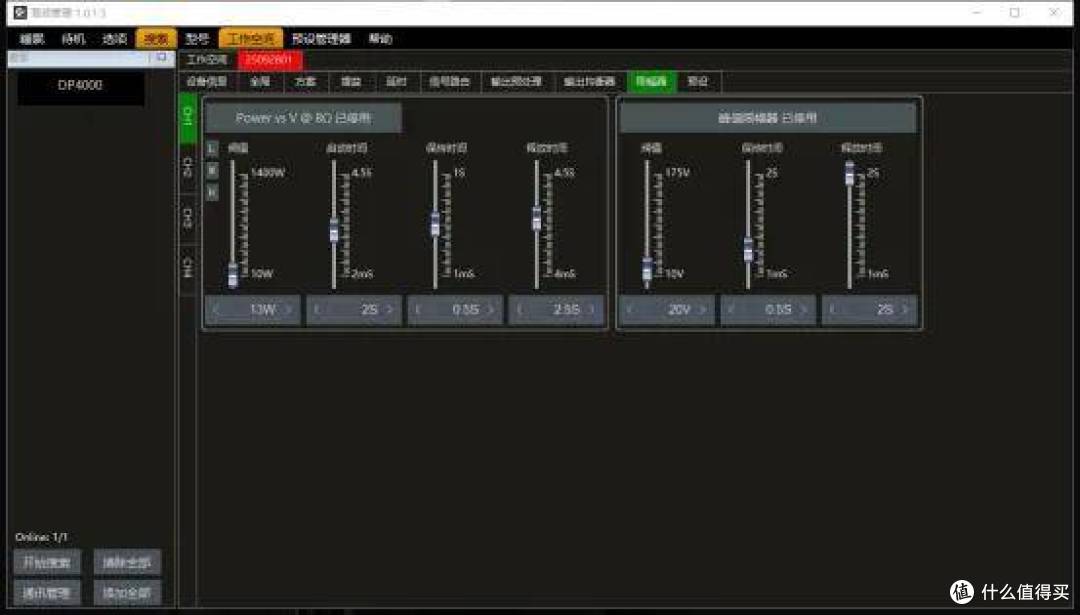The height and width of the screenshot is (615, 1080).
Task: Decrease the 20V peak threshold value
Action: tap(630, 310)
